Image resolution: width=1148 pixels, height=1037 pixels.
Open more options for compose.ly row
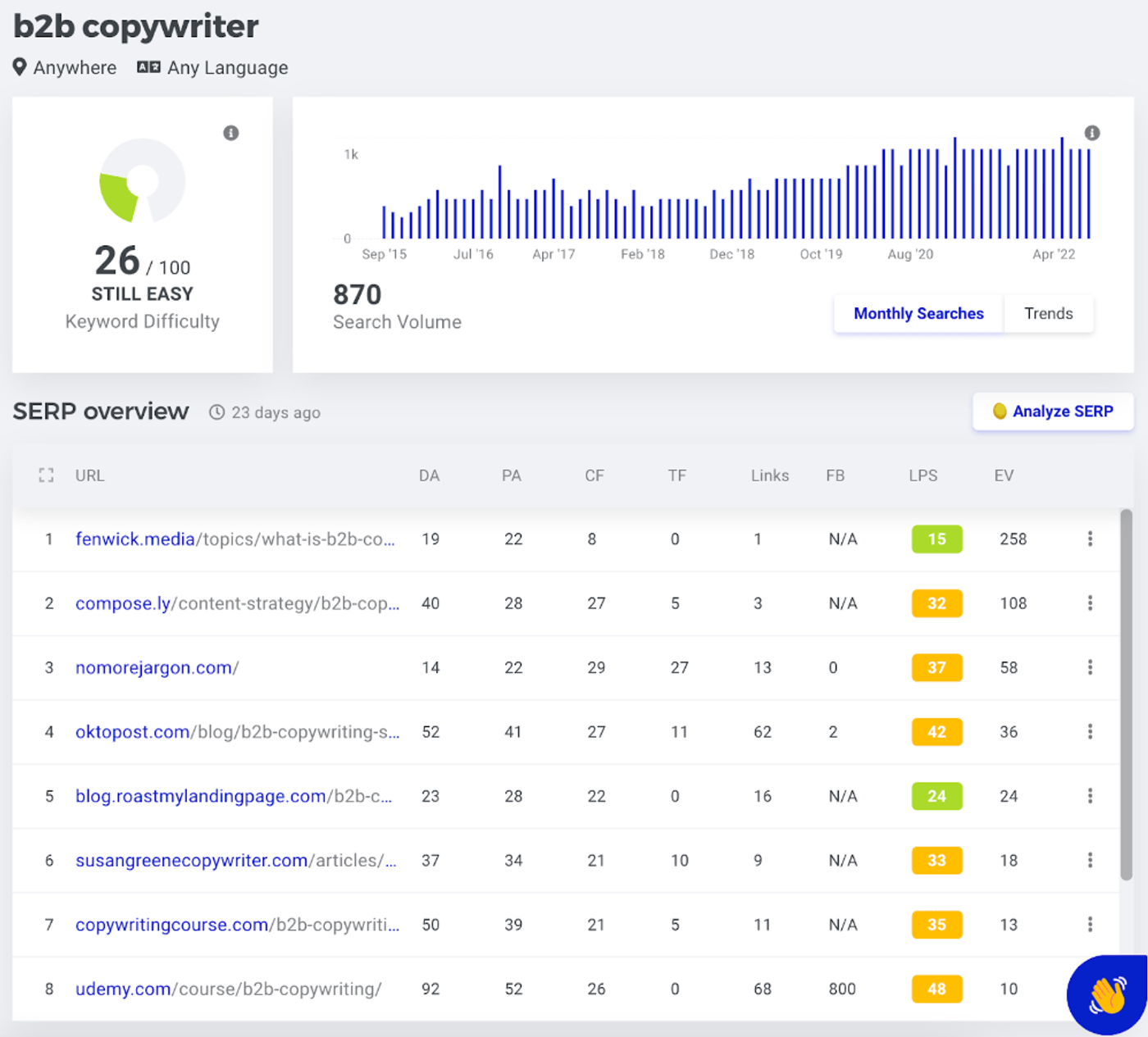[1090, 603]
